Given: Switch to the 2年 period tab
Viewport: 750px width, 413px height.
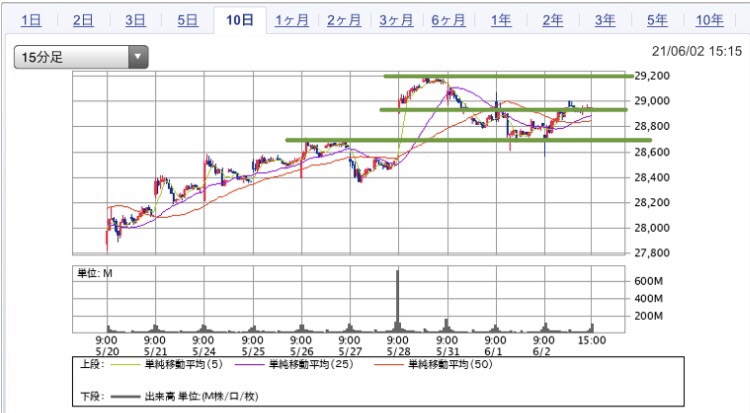Looking at the screenshot, I should click(552, 21).
